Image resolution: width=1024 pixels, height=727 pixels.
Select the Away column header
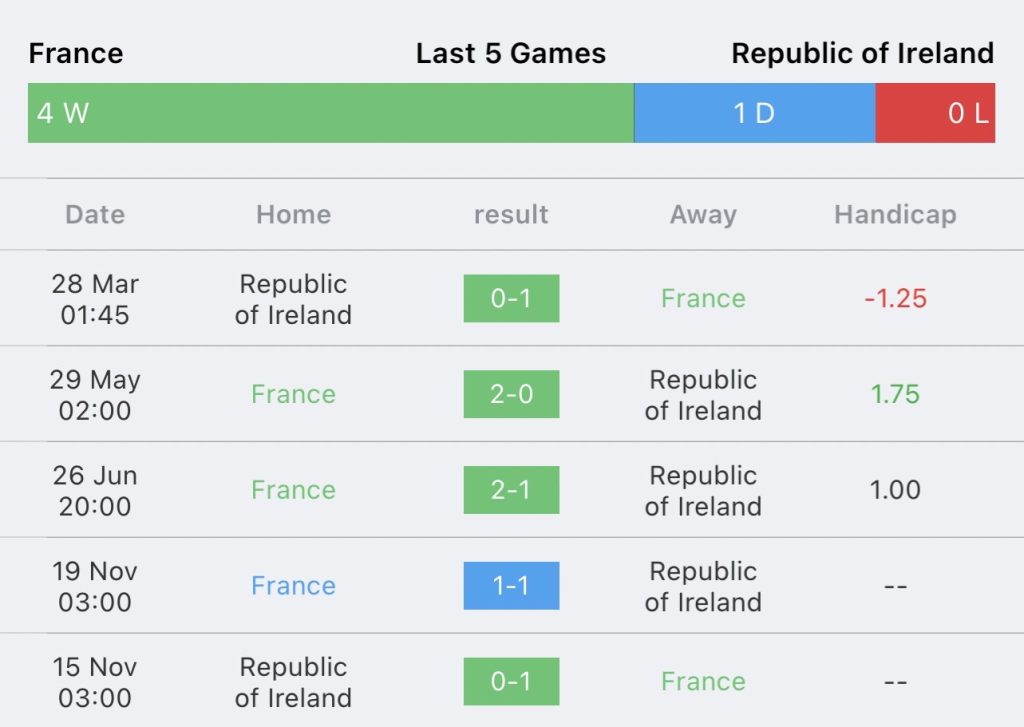click(703, 214)
